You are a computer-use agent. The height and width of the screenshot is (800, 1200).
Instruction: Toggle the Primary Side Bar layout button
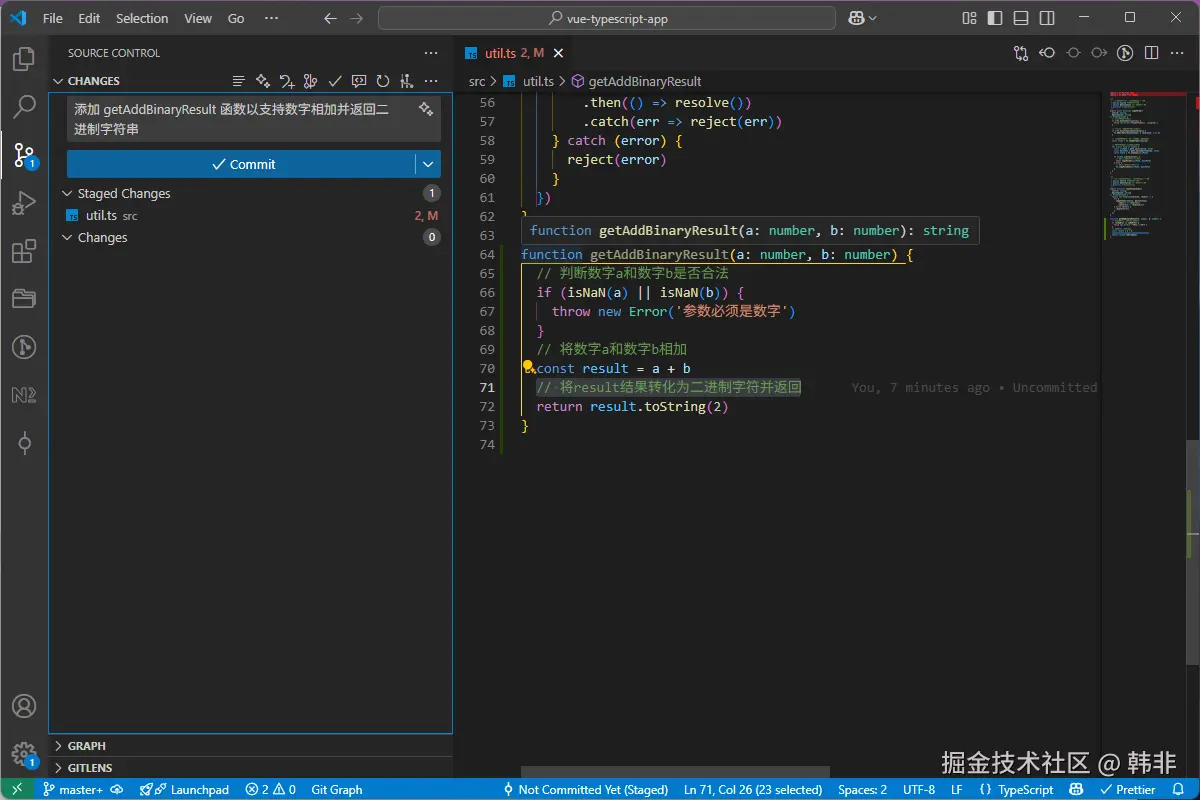tap(995, 18)
